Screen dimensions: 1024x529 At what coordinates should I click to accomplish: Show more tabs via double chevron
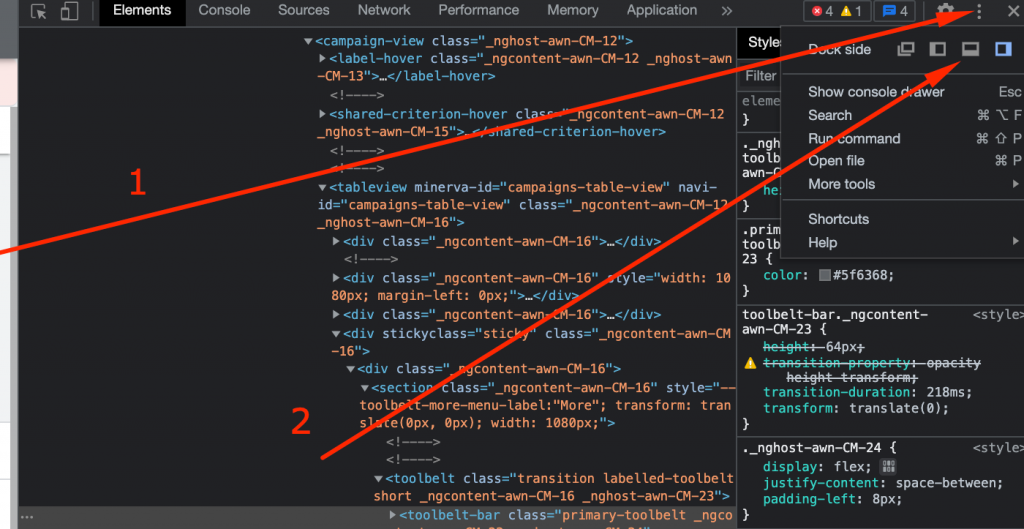[727, 11]
